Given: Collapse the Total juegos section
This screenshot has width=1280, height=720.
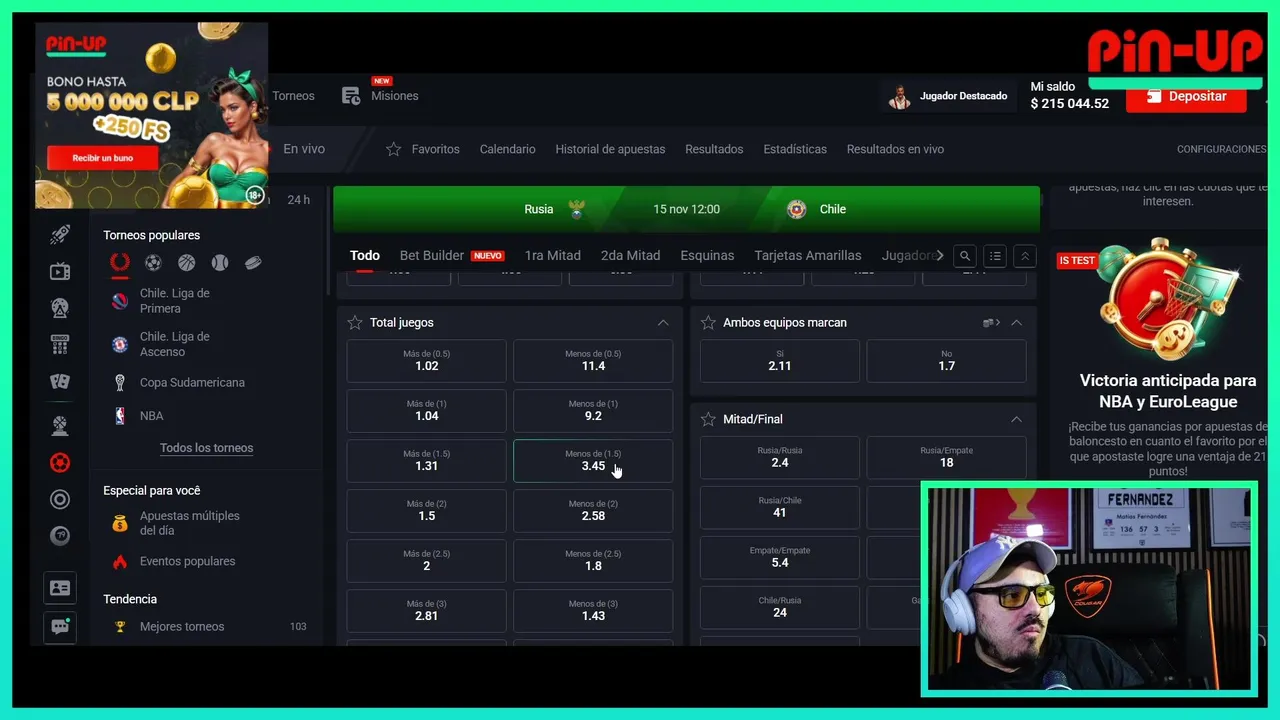Looking at the screenshot, I should 663,323.
